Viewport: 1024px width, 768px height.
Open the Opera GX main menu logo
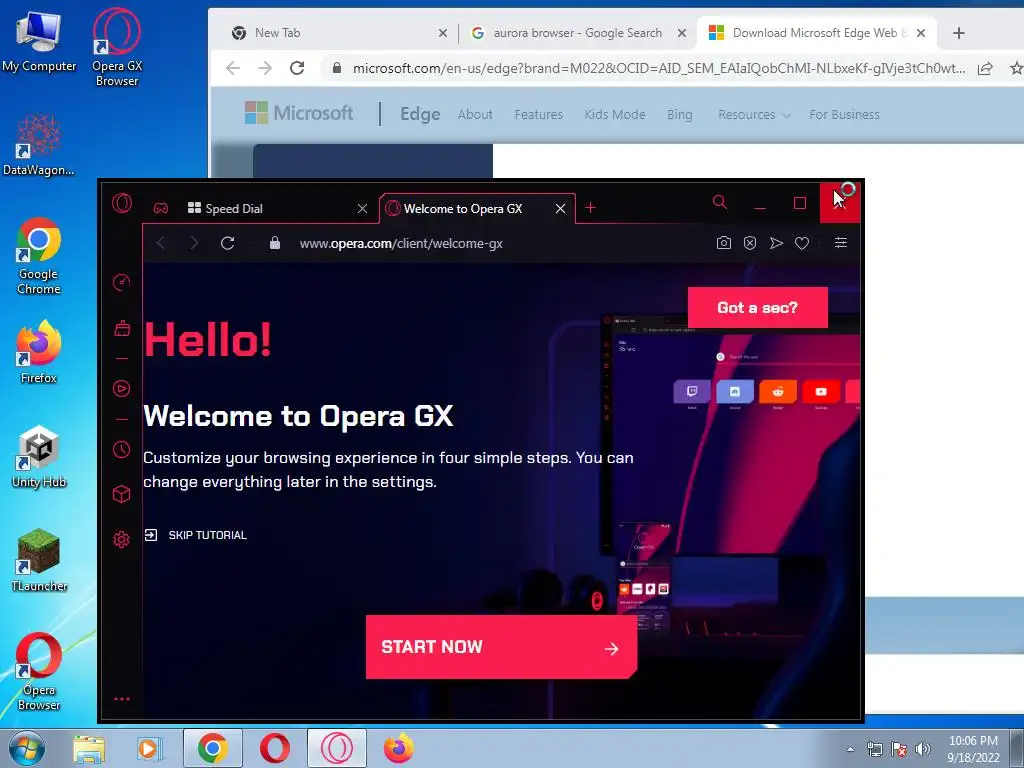pos(122,203)
